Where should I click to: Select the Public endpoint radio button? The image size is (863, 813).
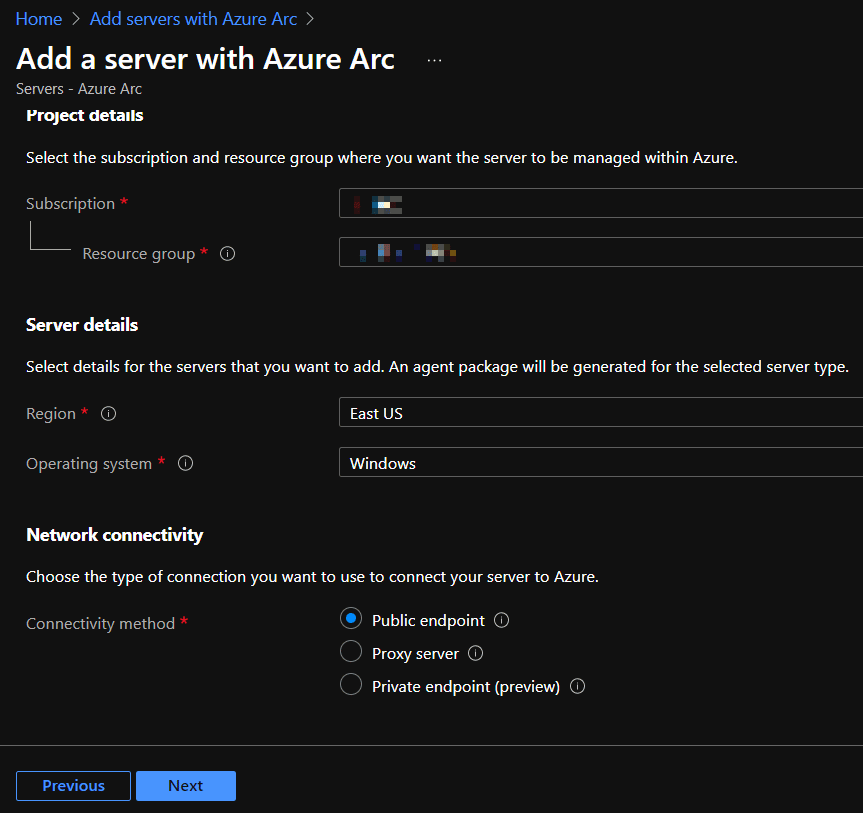[351, 619]
